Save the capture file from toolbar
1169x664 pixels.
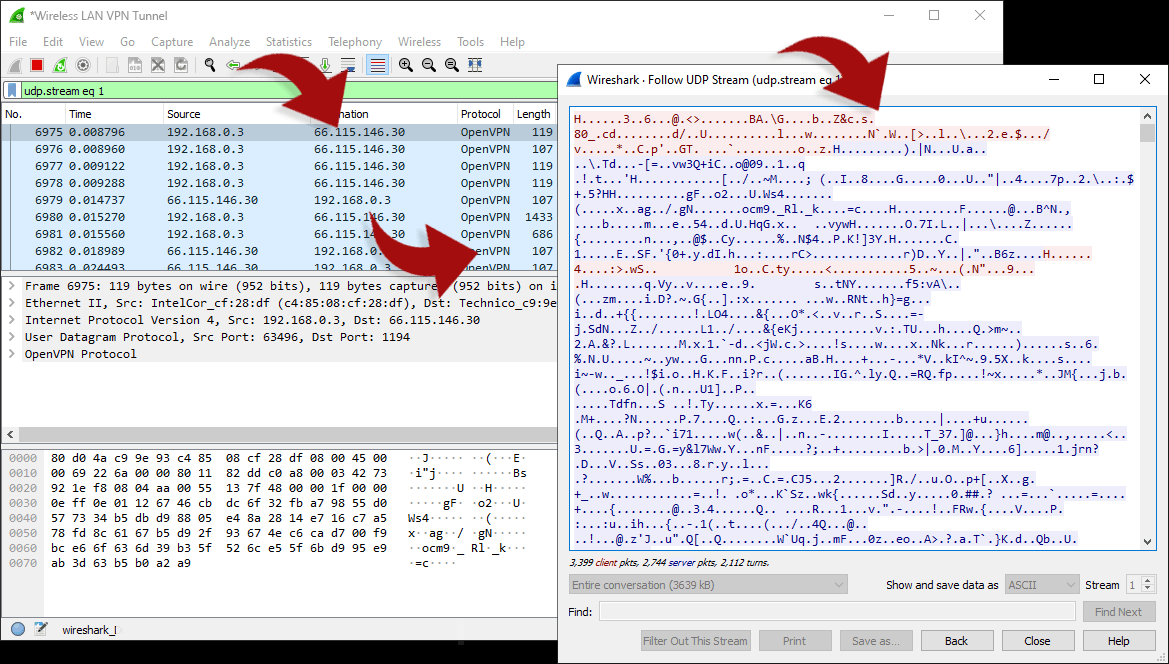pos(135,66)
